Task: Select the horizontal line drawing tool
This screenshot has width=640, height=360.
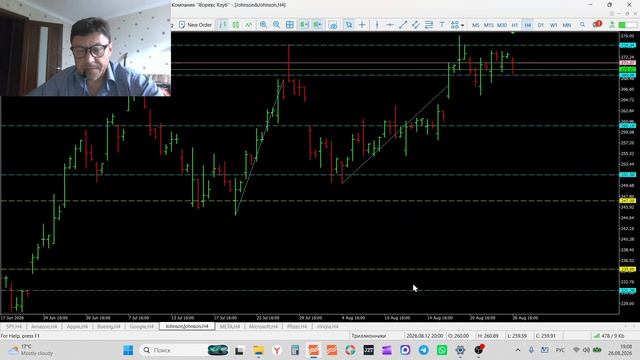Action: 390,25
